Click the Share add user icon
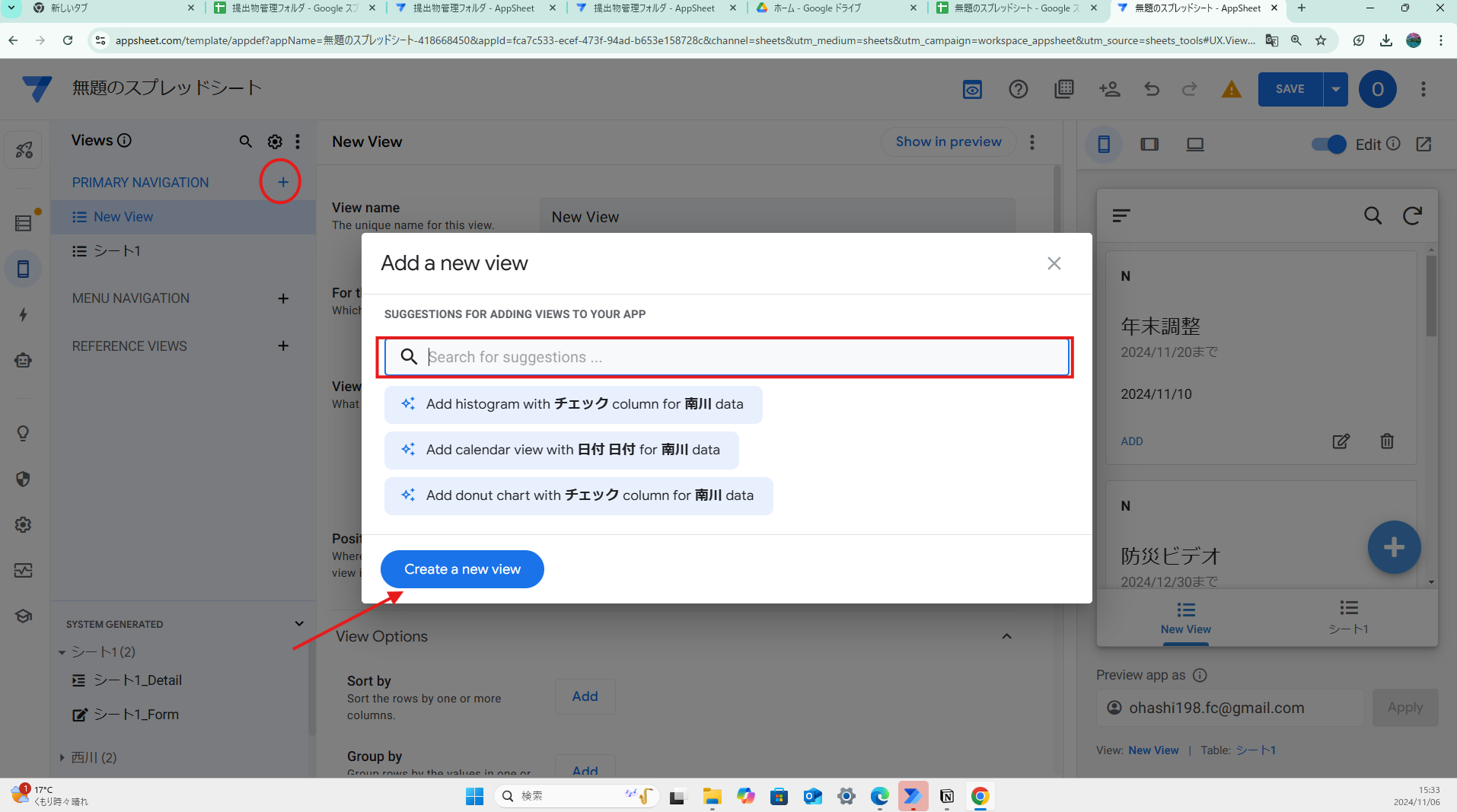Image resolution: width=1457 pixels, height=812 pixels. (x=1109, y=90)
